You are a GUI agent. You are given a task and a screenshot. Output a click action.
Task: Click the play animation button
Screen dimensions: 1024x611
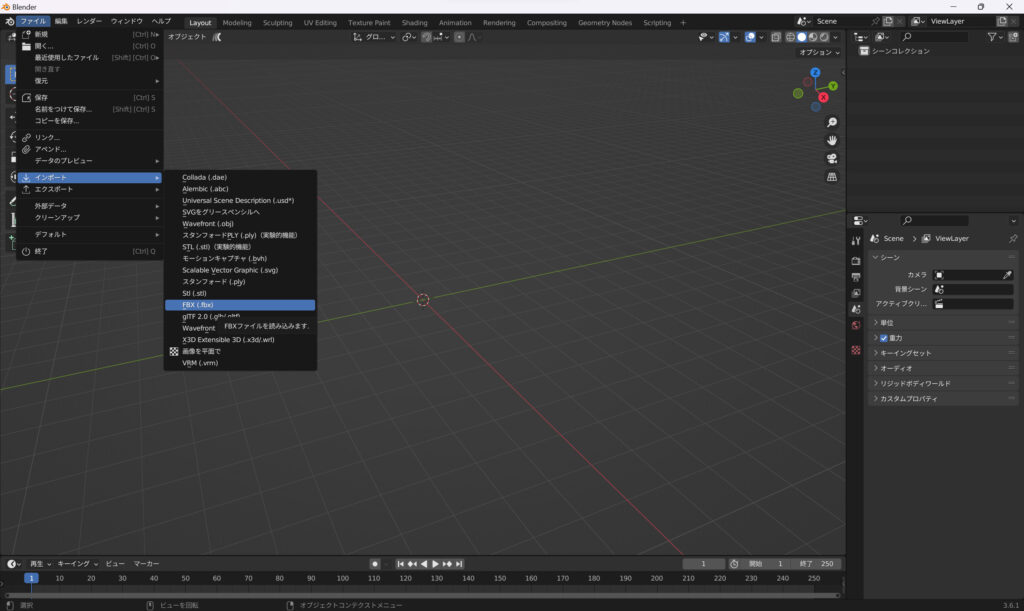[435, 564]
